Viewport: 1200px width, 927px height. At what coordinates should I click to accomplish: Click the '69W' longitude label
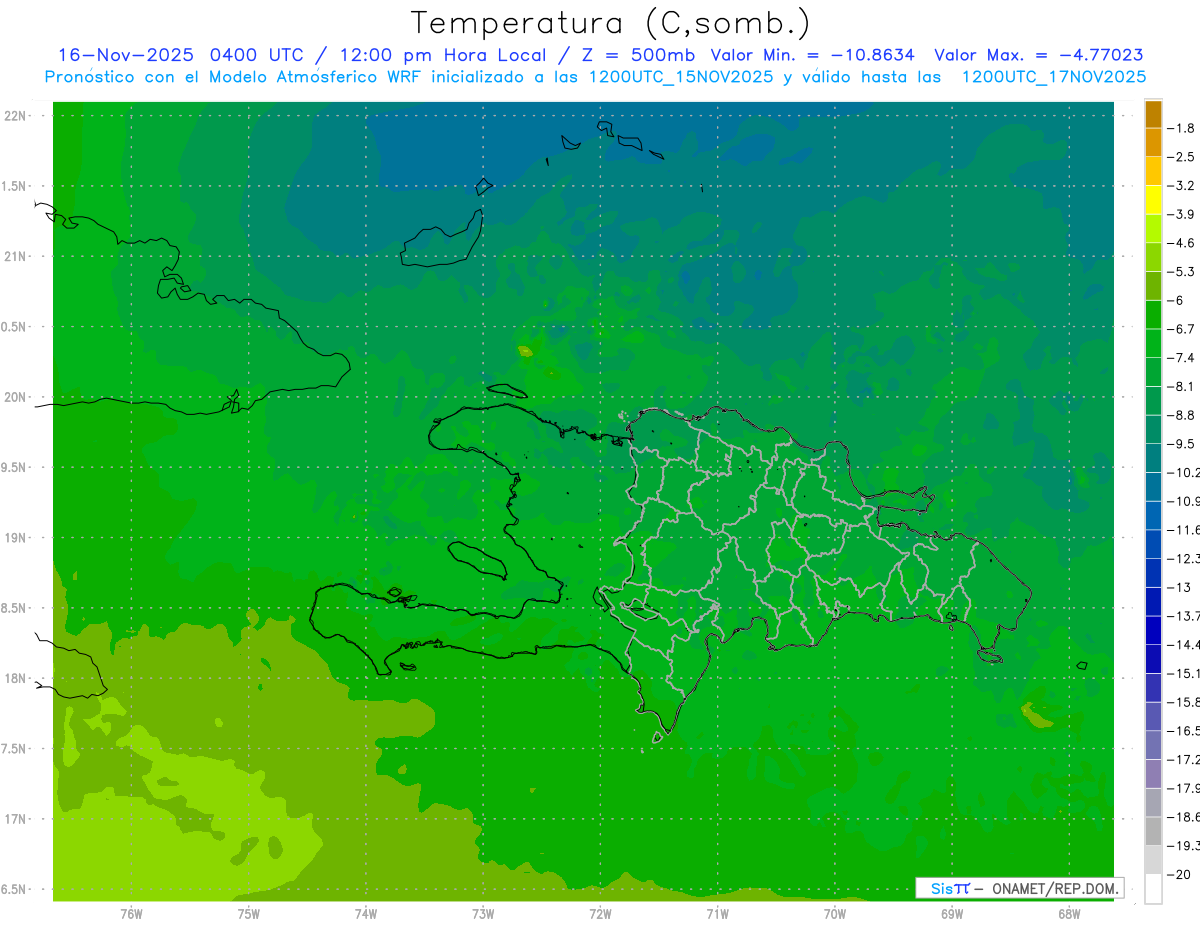click(x=952, y=914)
